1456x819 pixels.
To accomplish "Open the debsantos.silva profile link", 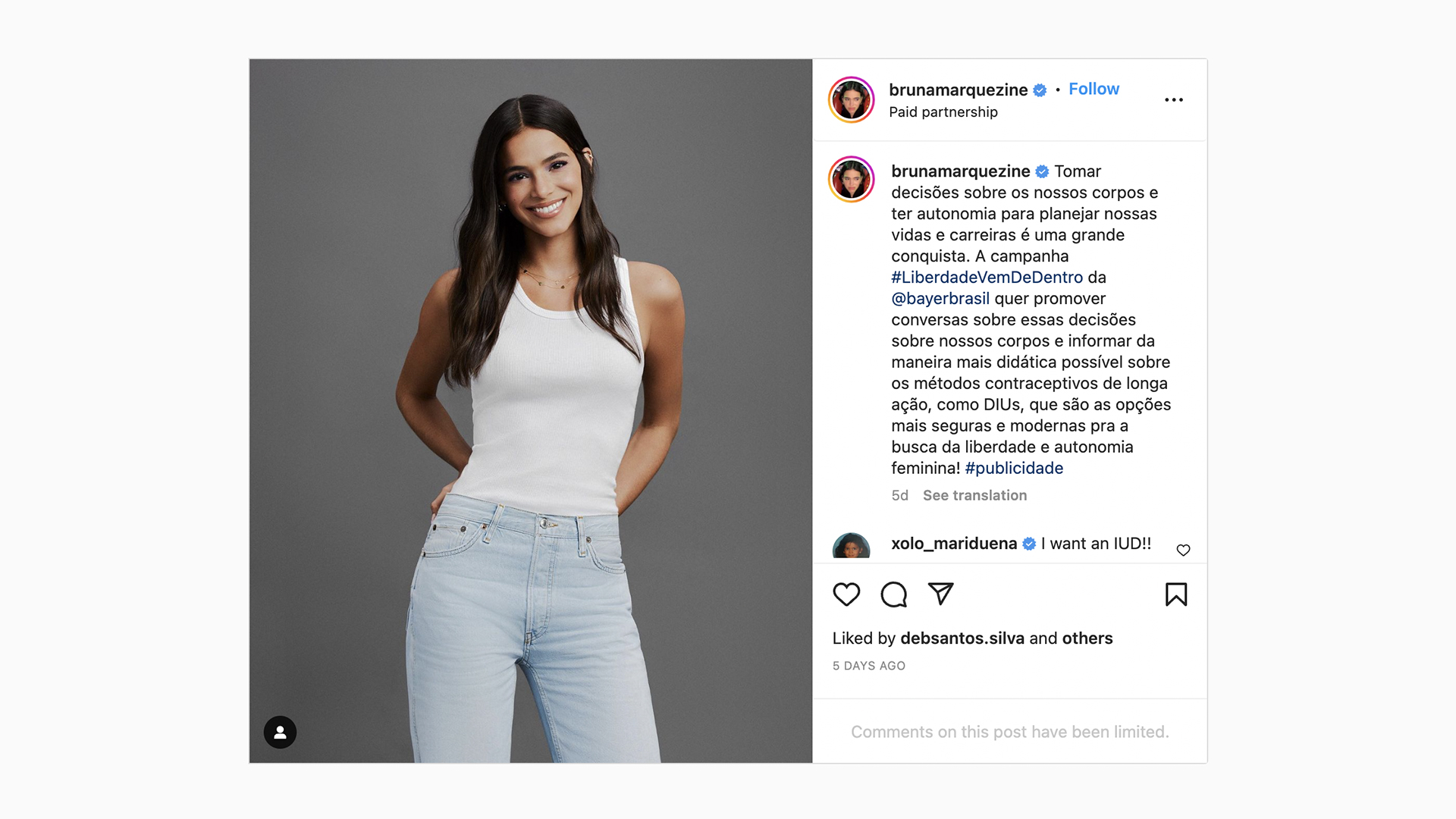I will (x=962, y=639).
